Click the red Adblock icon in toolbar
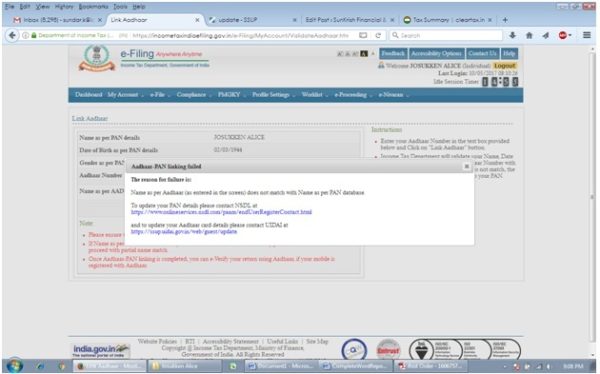Viewport: 600px width, 374px height. point(562,35)
